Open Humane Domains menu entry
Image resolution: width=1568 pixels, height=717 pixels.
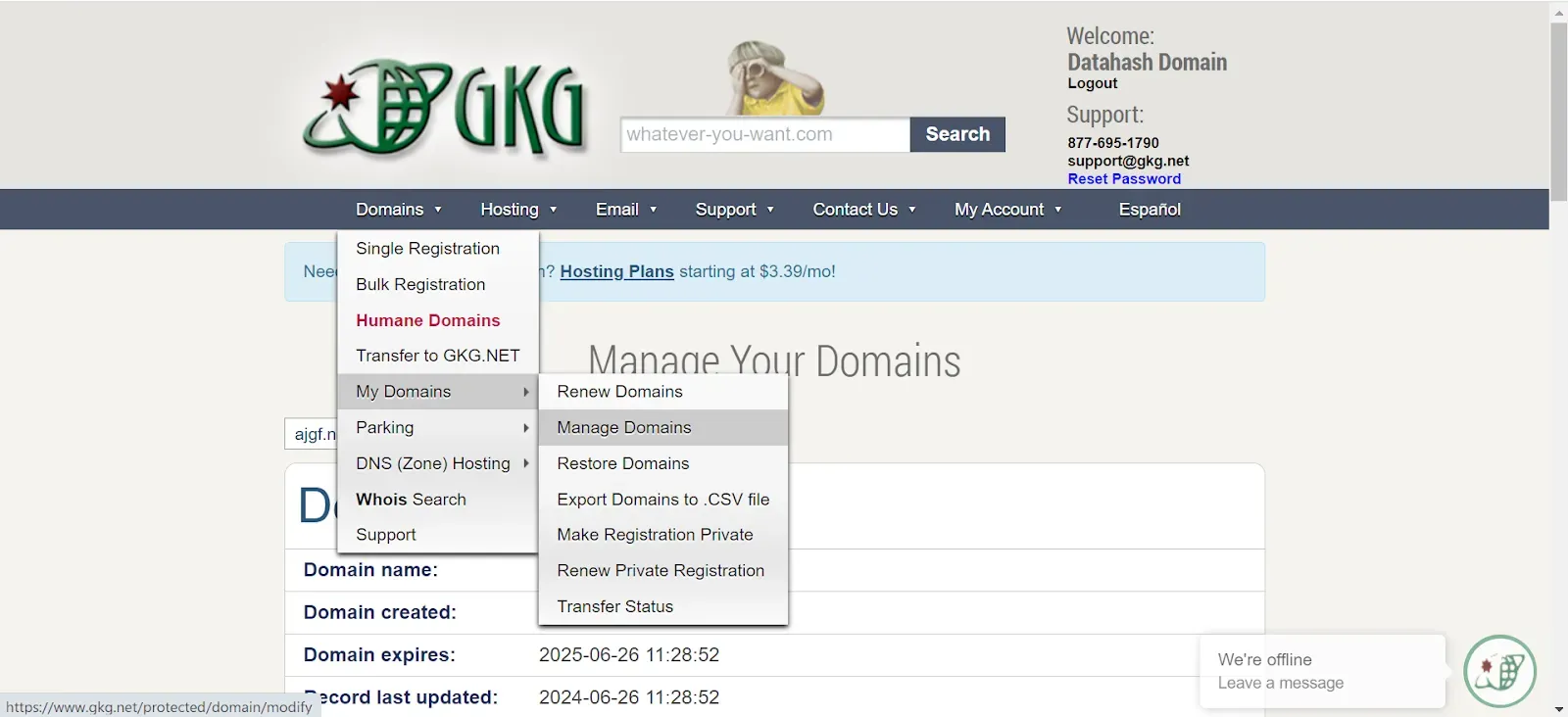(438, 320)
